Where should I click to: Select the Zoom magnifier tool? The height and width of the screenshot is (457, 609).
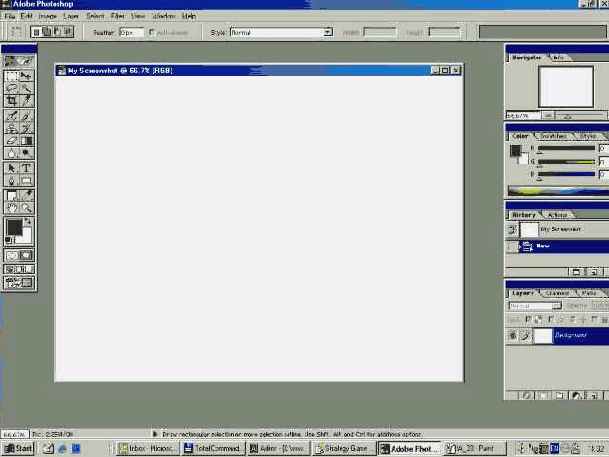click(x=26, y=208)
